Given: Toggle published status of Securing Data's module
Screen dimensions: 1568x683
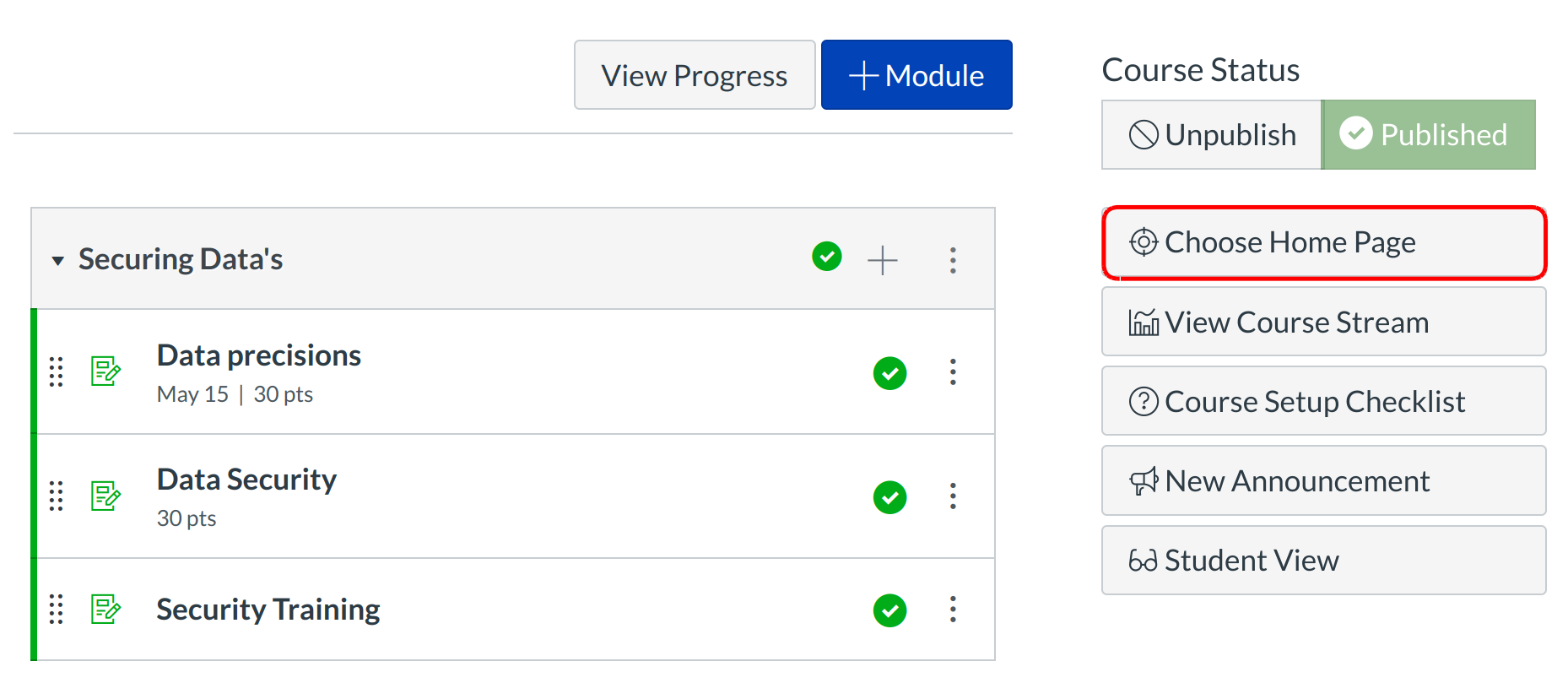Looking at the screenshot, I should point(826,257).
